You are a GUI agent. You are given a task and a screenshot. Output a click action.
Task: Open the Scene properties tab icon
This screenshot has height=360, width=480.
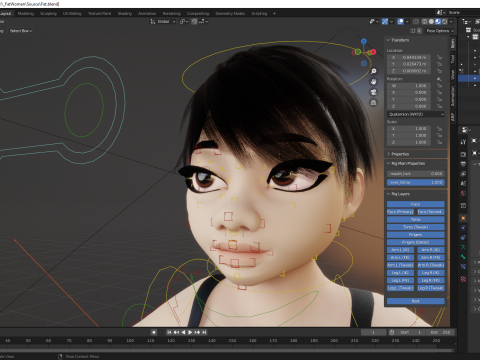point(463,183)
